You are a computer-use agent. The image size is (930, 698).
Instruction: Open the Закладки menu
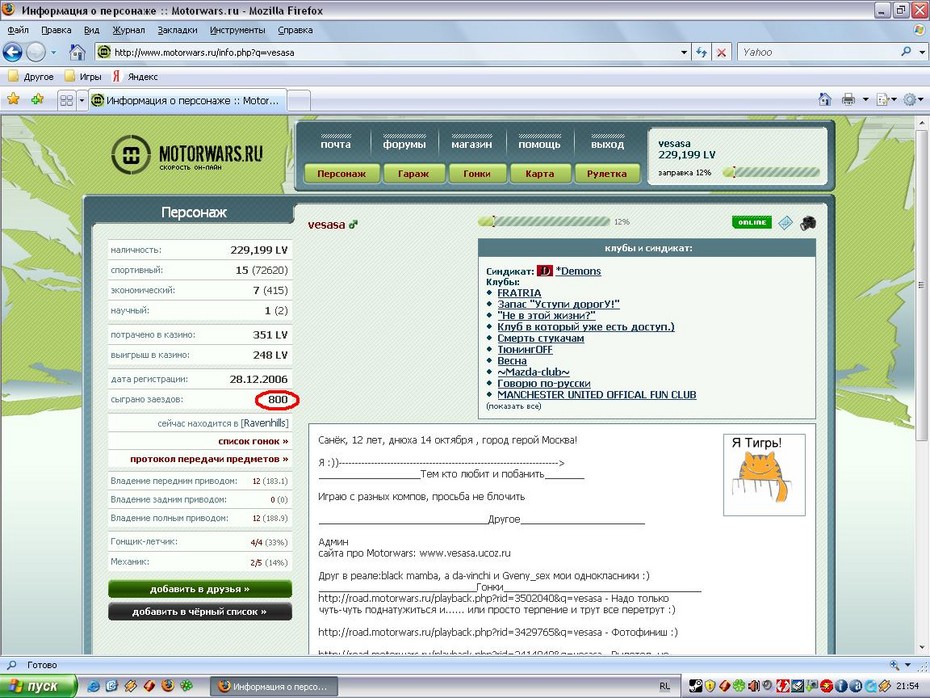click(177, 30)
